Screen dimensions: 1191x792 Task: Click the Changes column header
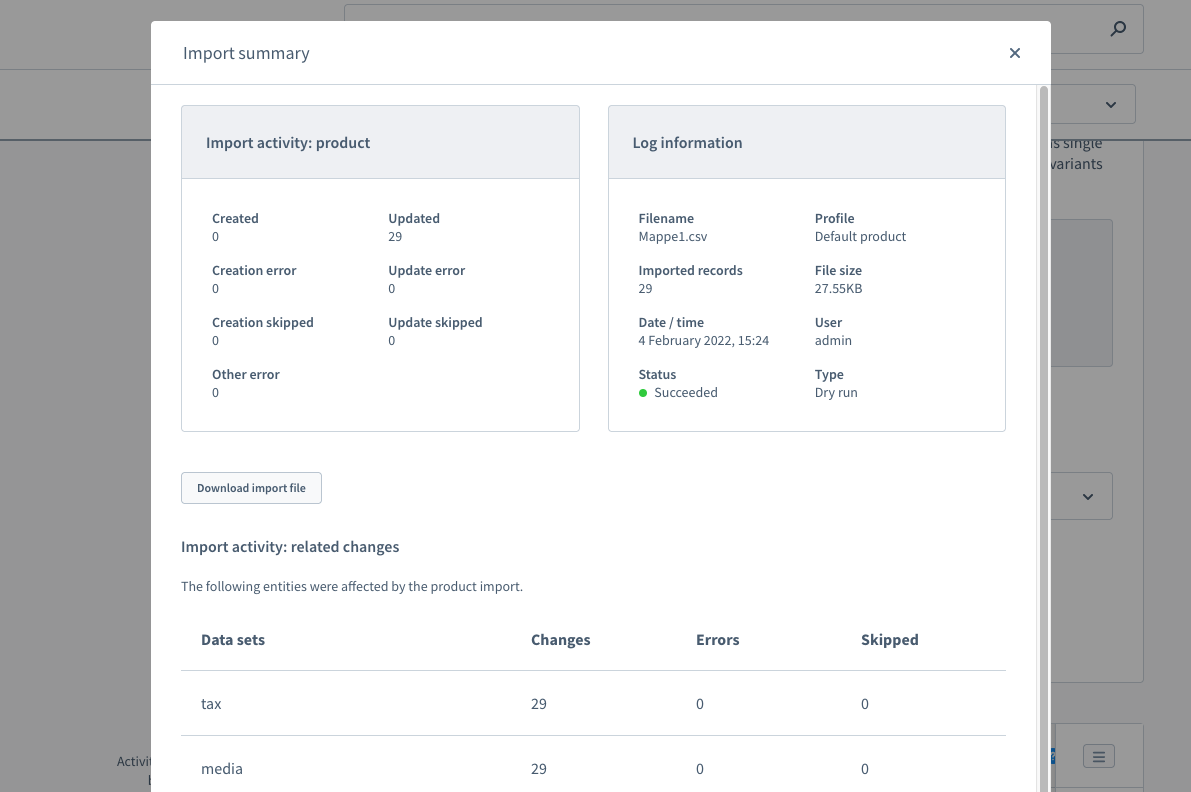pyautogui.click(x=560, y=640)
